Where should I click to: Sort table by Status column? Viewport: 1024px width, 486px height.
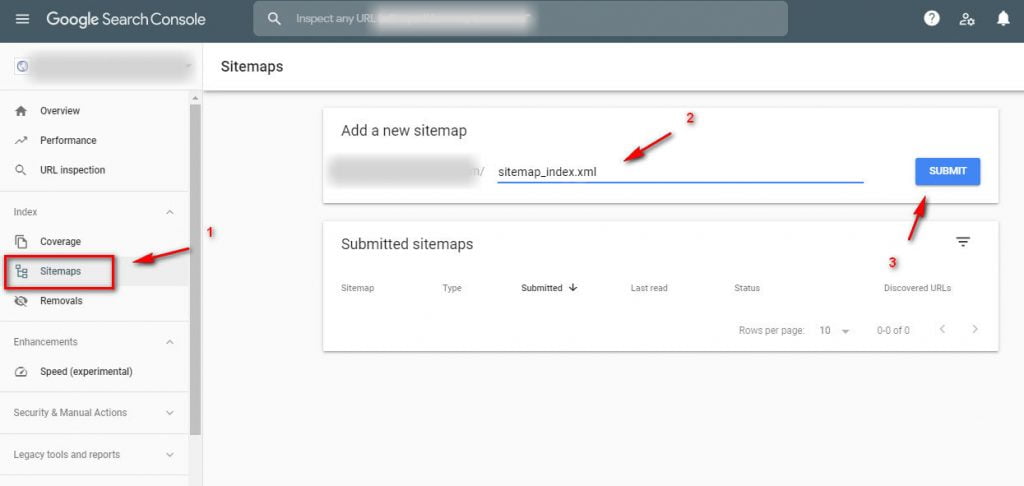click(x=746, y=288)
